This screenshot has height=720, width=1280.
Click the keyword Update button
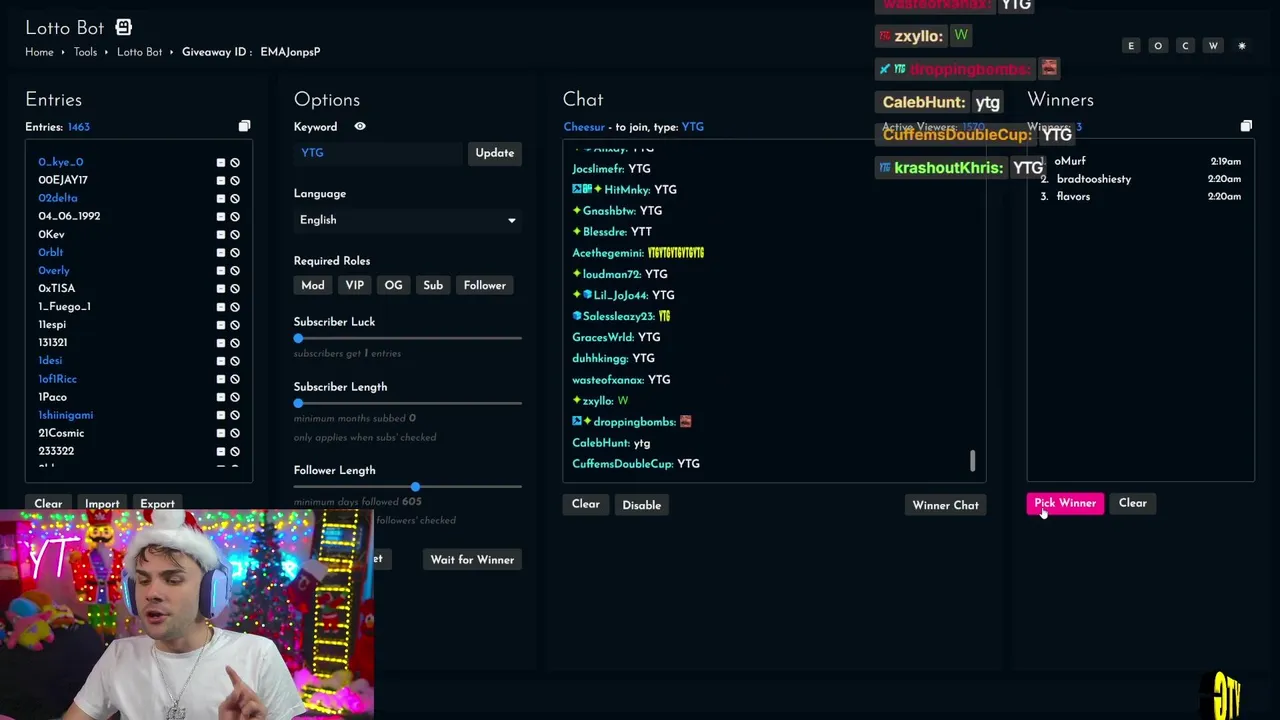[x=494, y=153]
